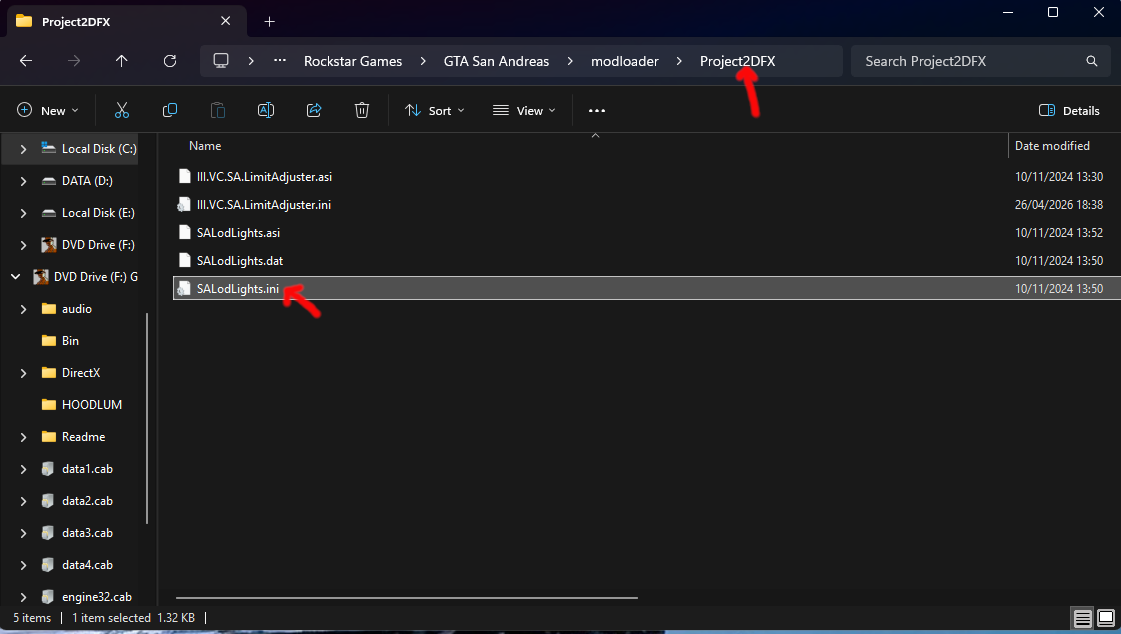Image resolution: width=1121 pixels, height=634 pixels.
Task: Open the Sort dropdown
Action: tap(435, 110)
